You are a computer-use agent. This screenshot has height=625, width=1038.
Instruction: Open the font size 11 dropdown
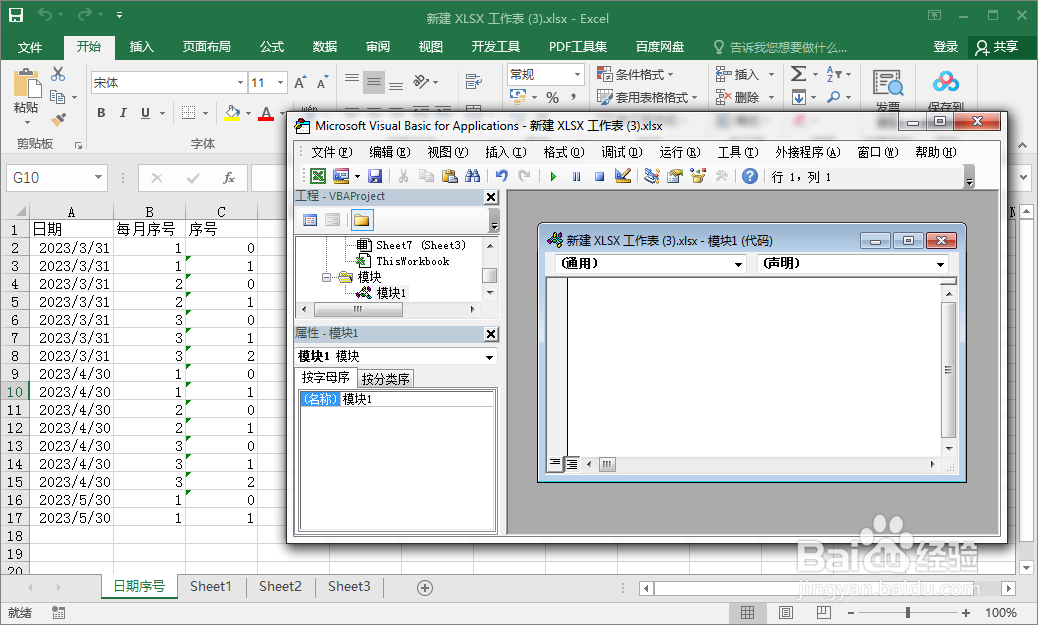(281, 83)
